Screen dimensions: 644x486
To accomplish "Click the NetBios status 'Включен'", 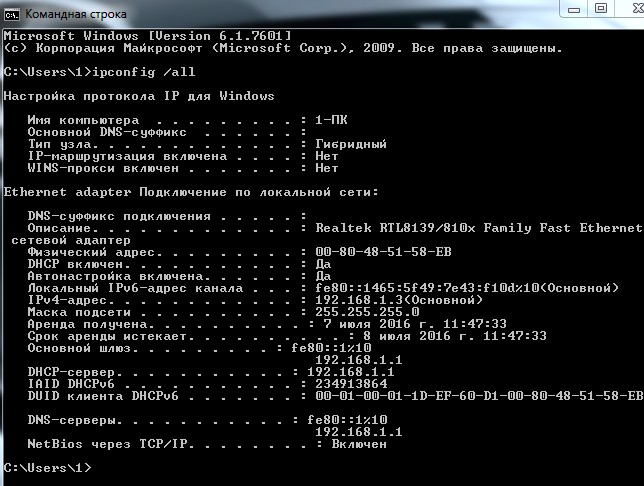I will pos(359,444).
